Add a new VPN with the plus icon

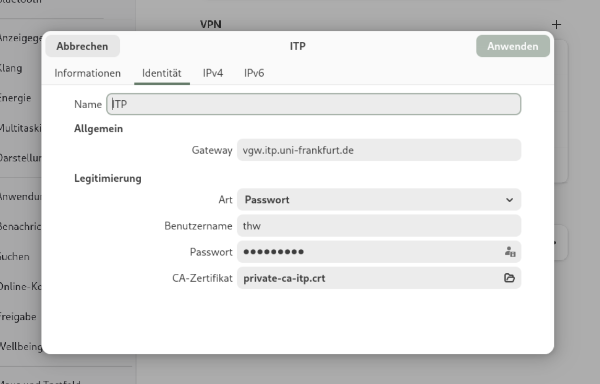556,25
